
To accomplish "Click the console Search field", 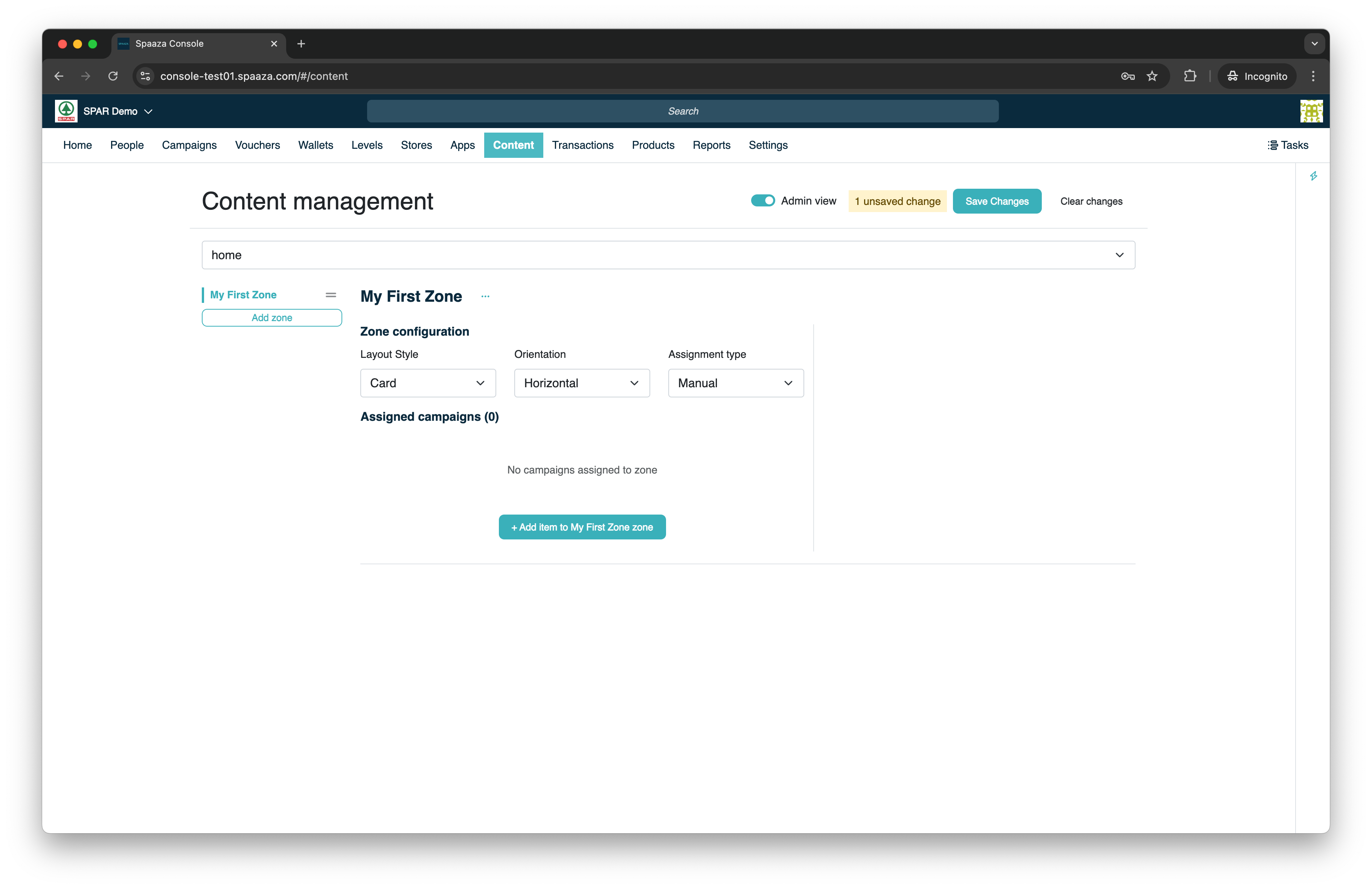I will point(683,111).
